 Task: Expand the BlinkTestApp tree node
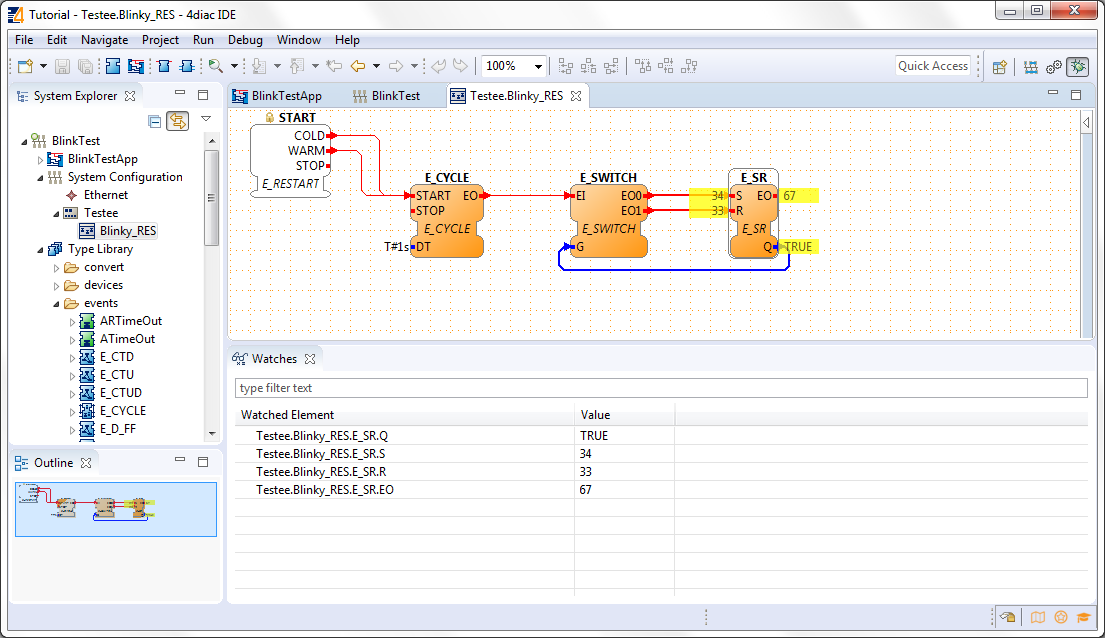(x=41, y=160)
